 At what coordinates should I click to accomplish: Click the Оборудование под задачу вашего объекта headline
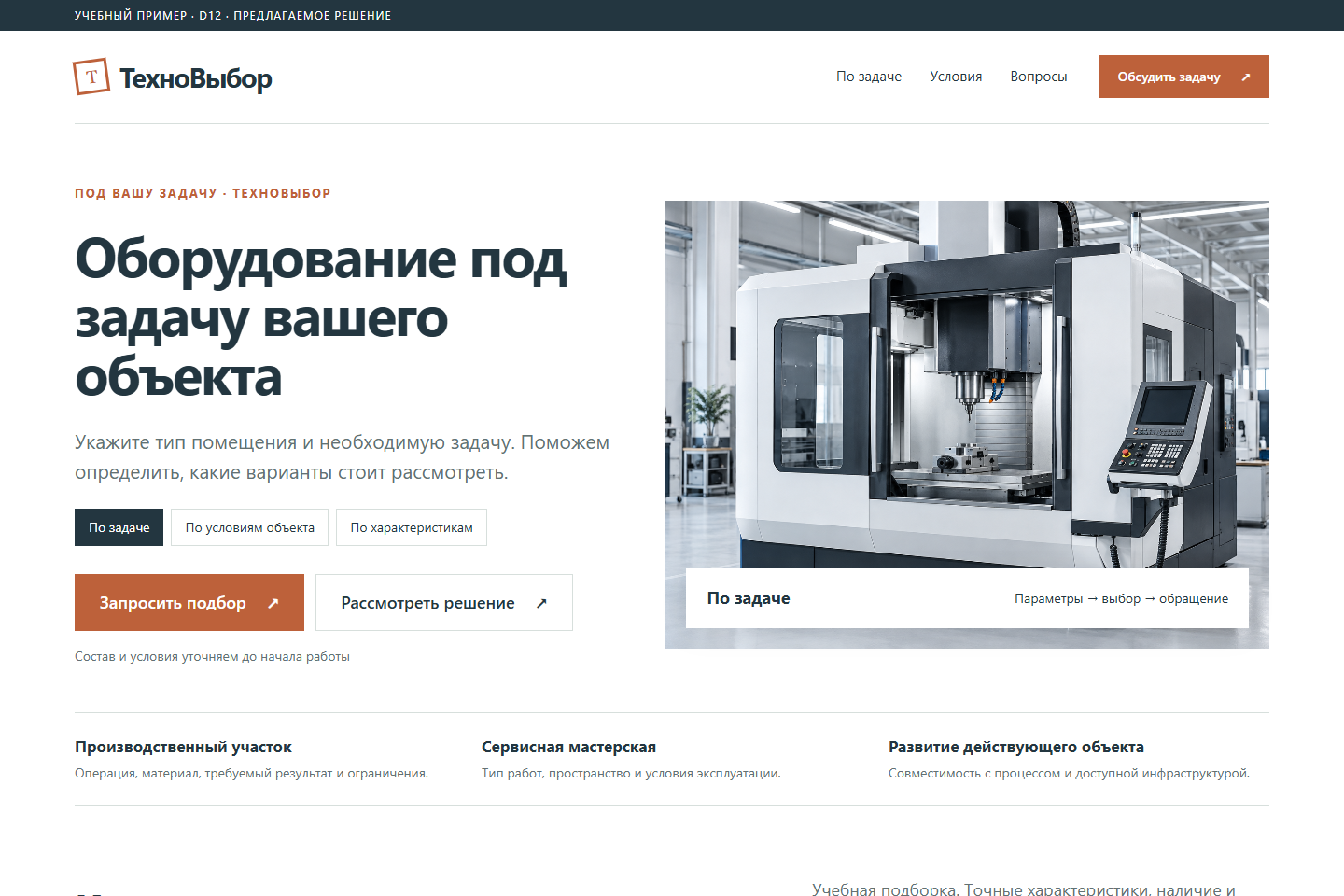pyautogui.click(x=321, y=317)
